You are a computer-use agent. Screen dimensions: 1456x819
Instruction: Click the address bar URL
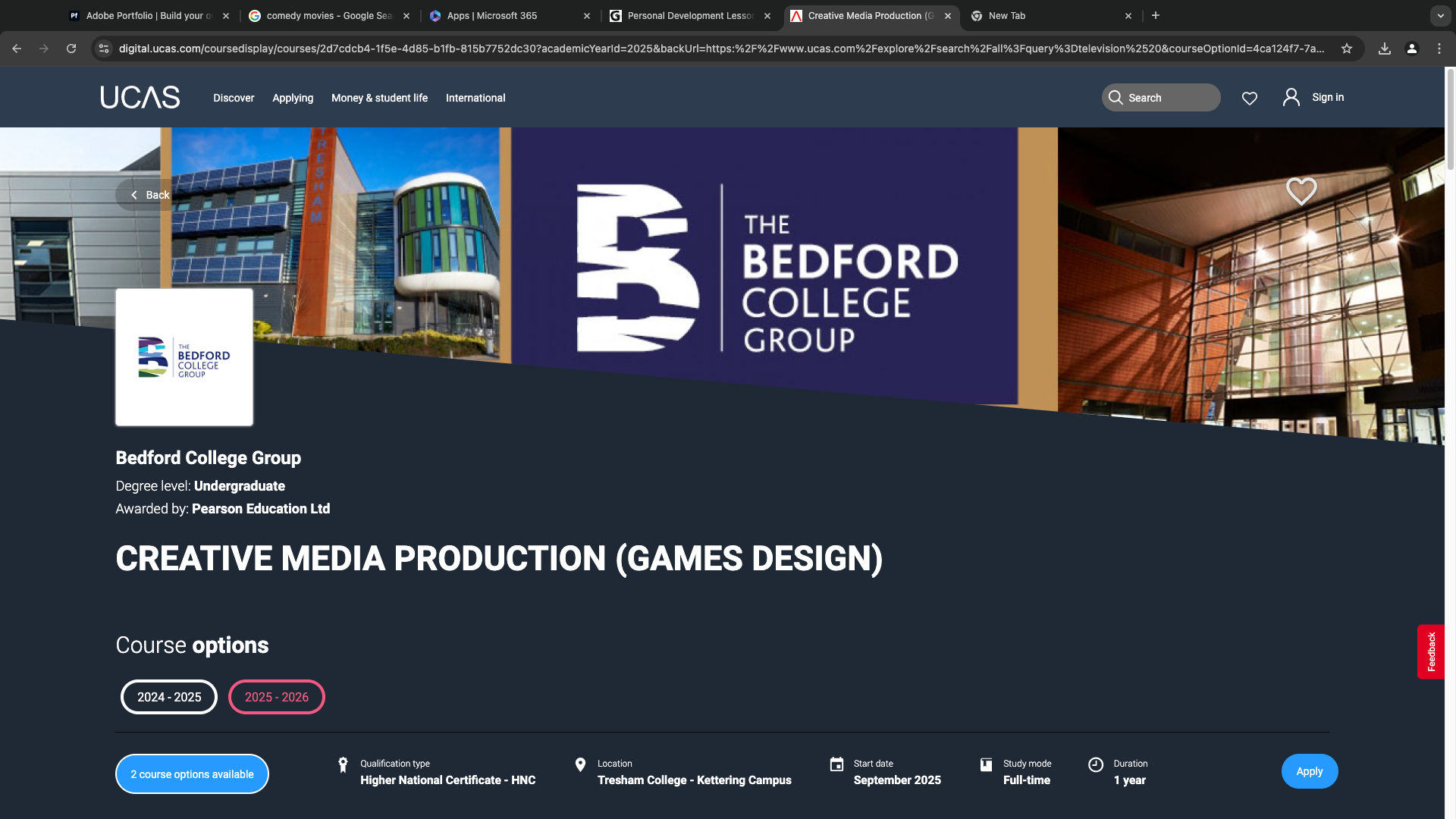pyautogui.click(x=721, y=49)
